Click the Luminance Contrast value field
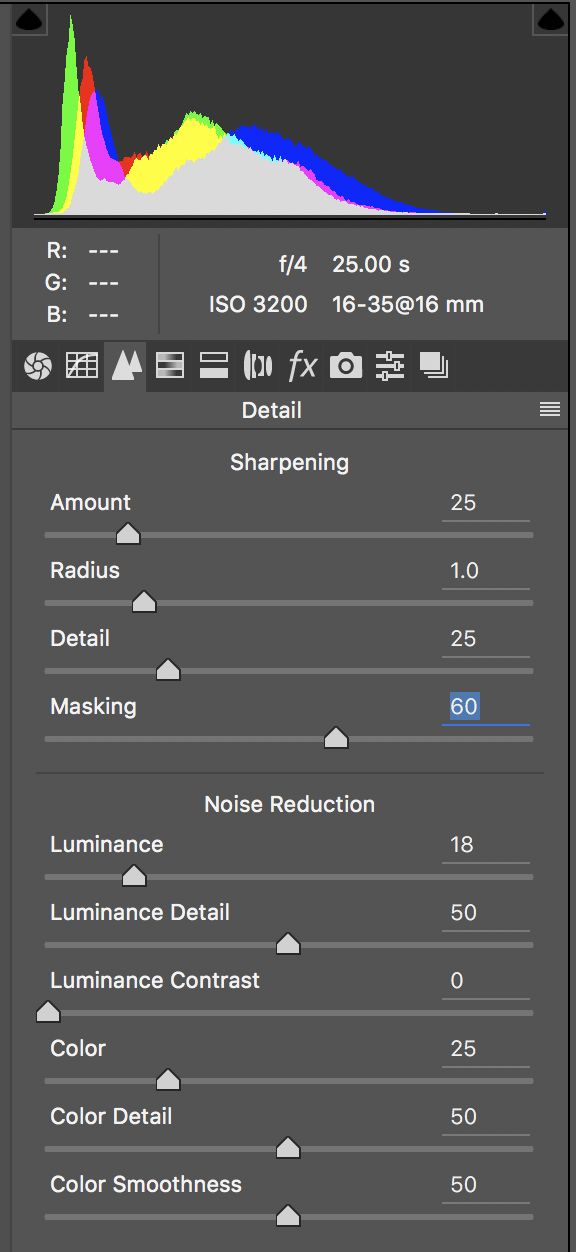 [x=486, y=981]
